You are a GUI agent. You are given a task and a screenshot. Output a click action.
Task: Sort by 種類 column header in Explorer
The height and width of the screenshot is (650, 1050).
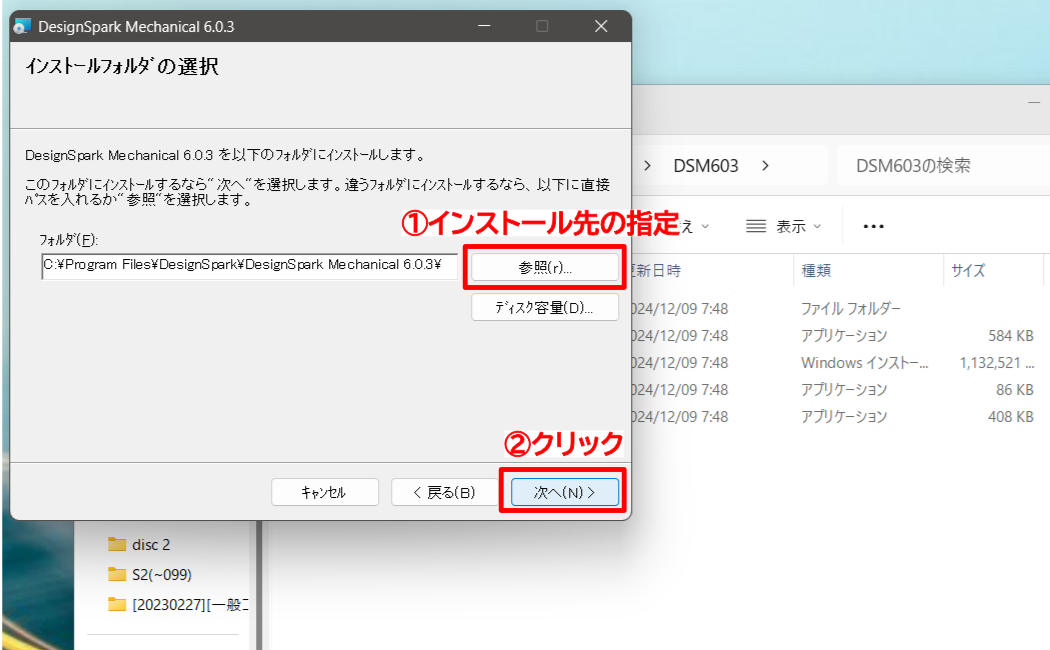point(816,270)
